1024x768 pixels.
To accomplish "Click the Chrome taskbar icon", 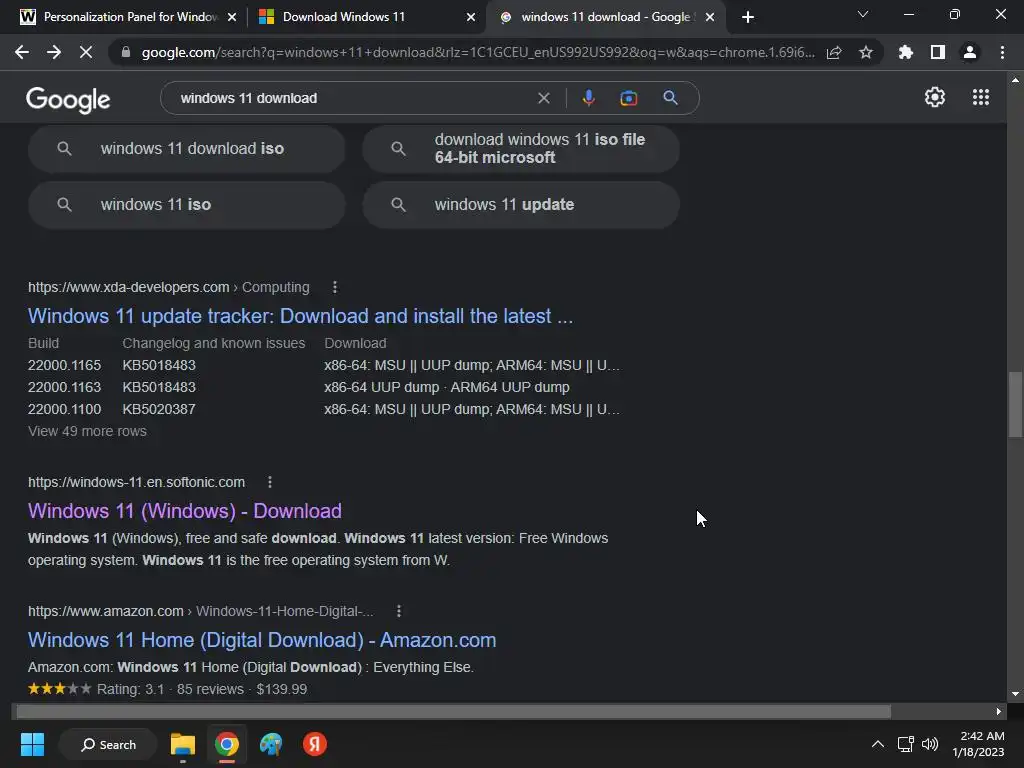I will [227, 744].
